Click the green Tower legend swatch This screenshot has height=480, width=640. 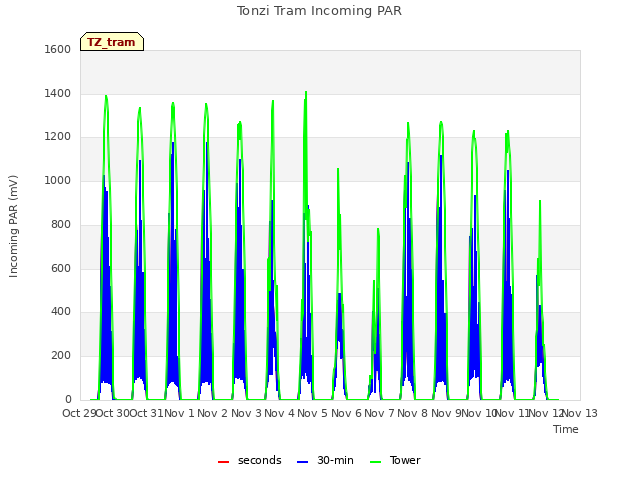click(x=375, y=462)
